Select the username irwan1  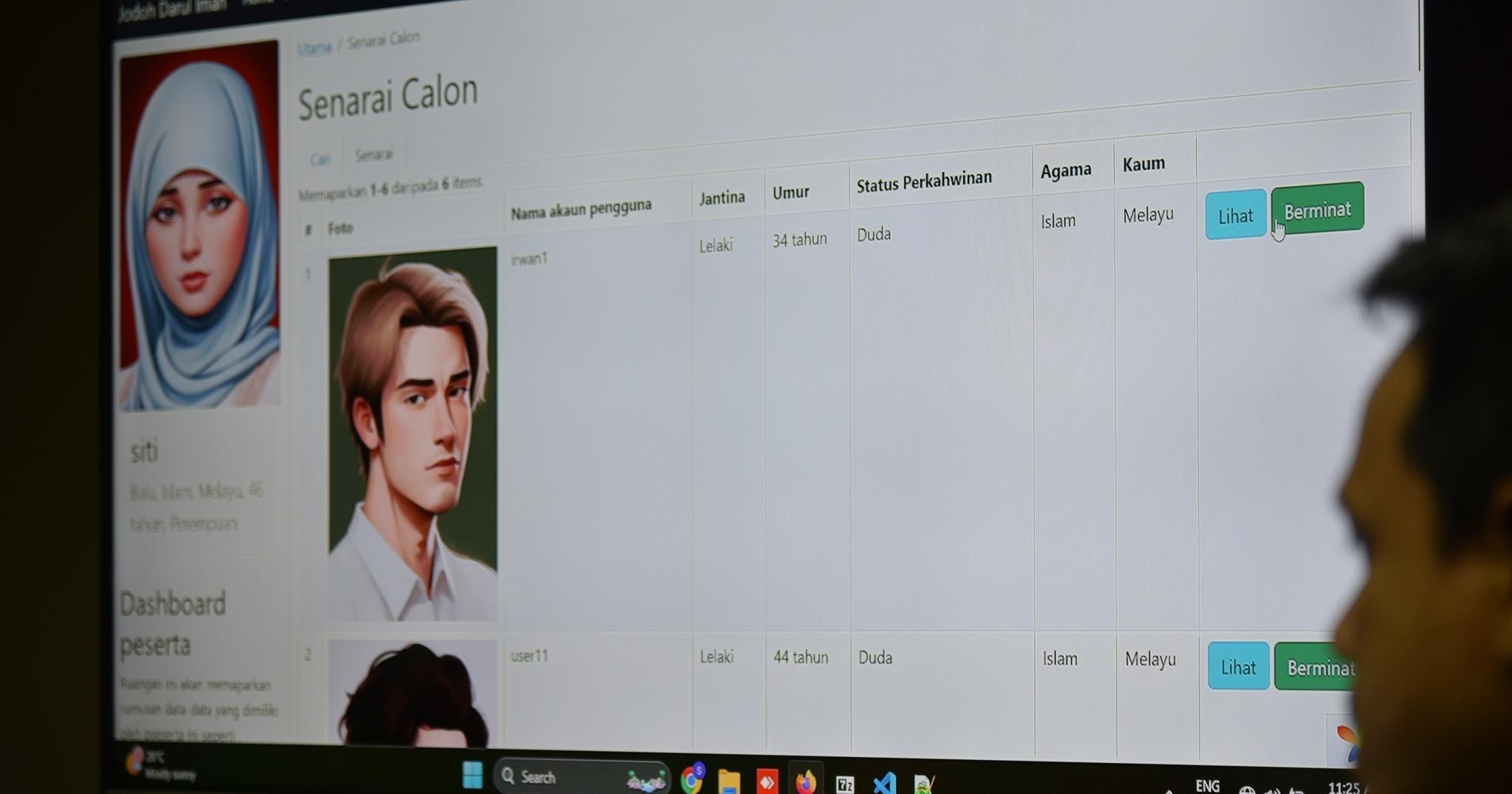529,259
